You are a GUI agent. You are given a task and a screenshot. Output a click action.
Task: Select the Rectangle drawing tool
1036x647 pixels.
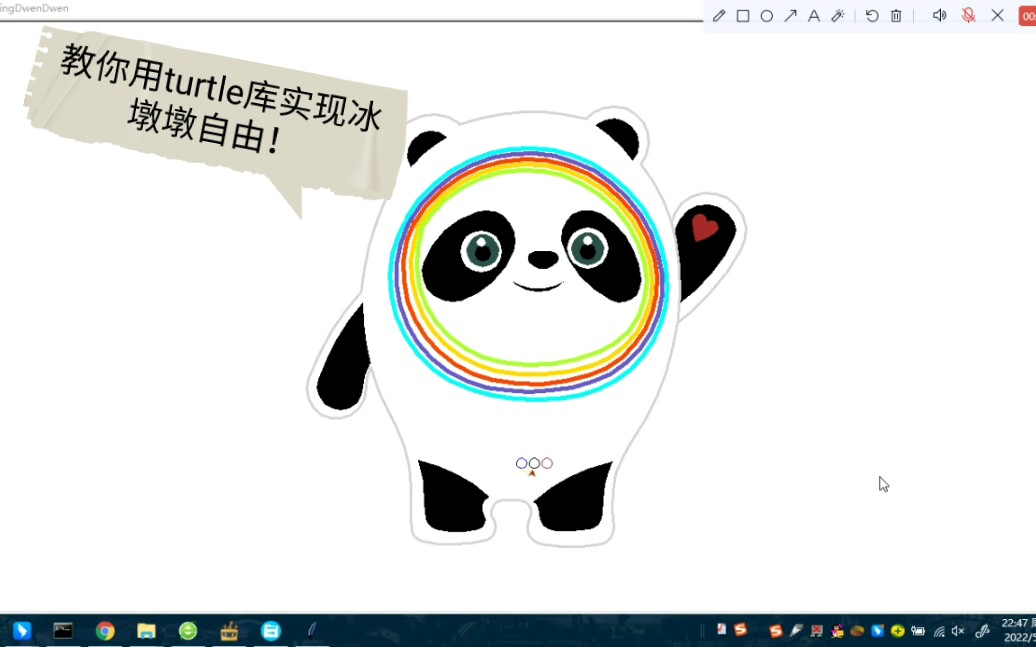tap(741, 15)
